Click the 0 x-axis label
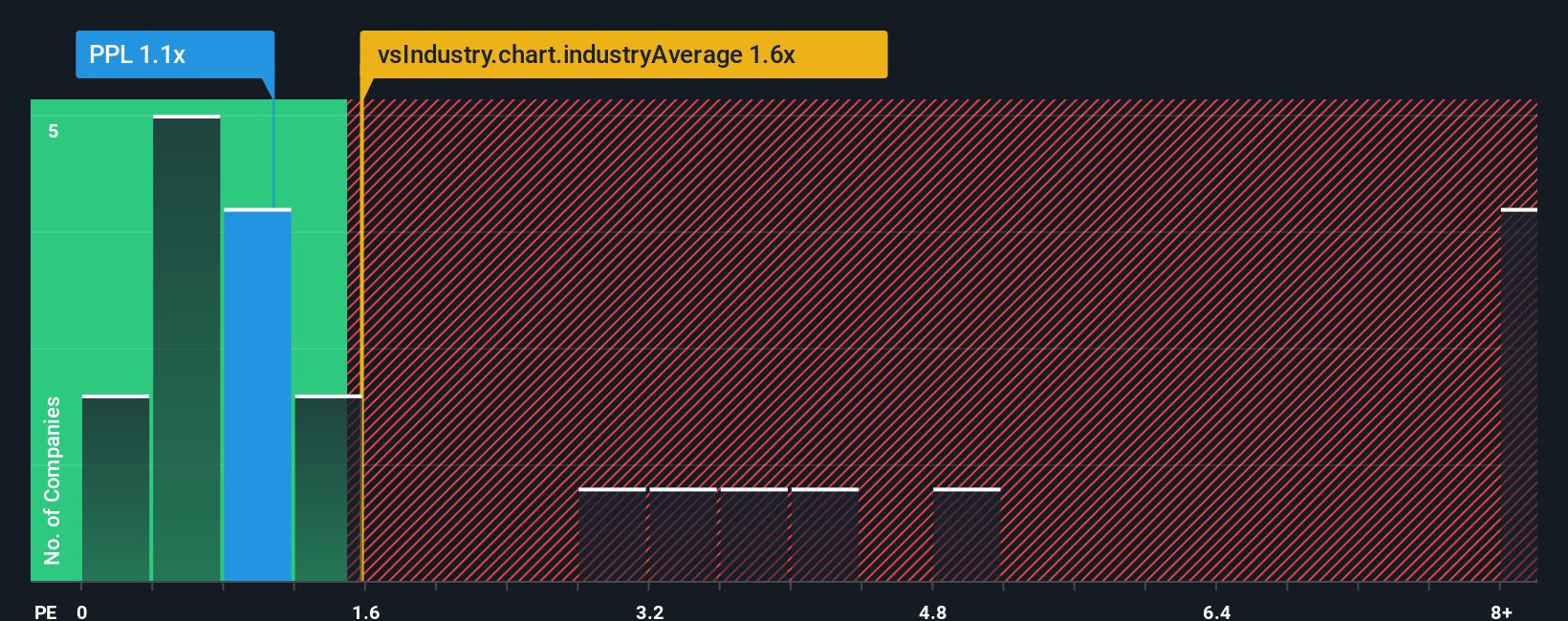This screenshot has width=1568, height=621. pyautogui.click(x=82, y=611)
